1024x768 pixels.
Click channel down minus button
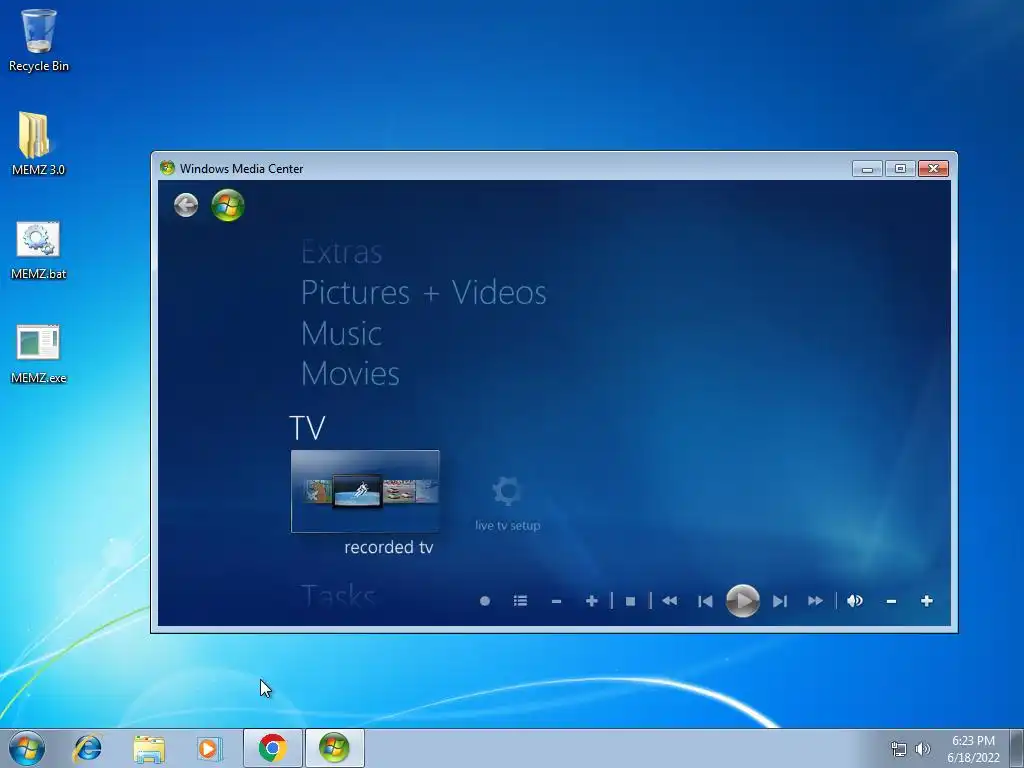[556, 601]
